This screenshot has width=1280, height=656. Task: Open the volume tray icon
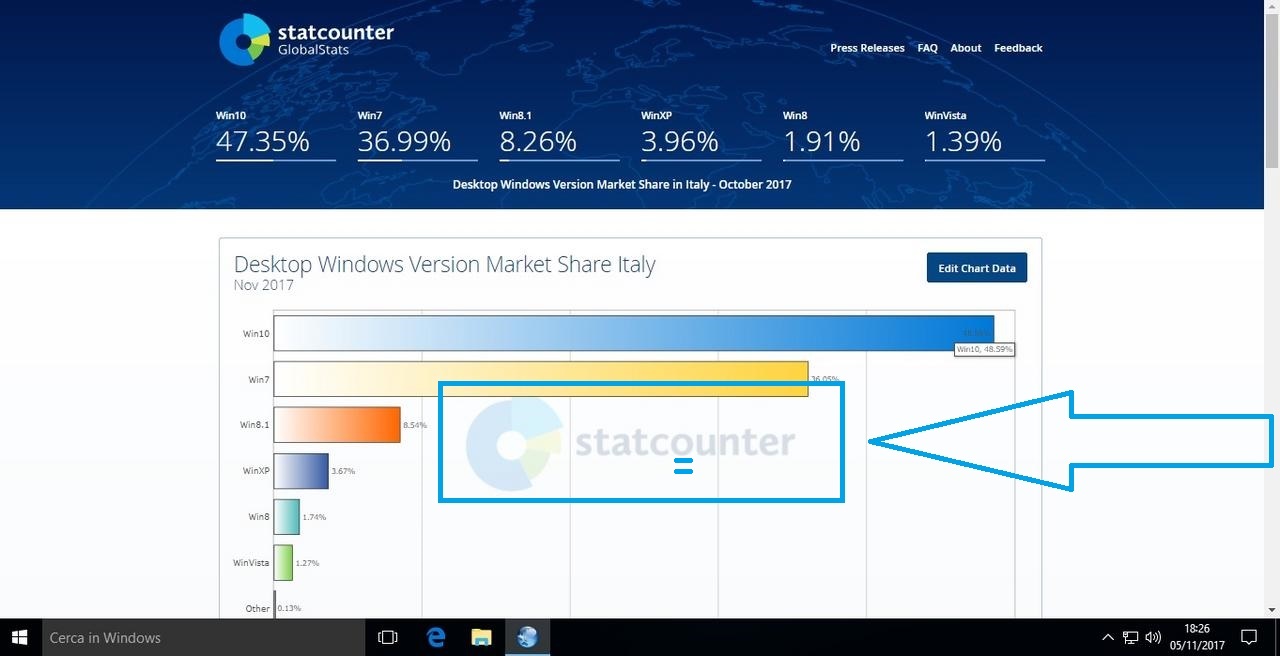tap(1153, 637)
